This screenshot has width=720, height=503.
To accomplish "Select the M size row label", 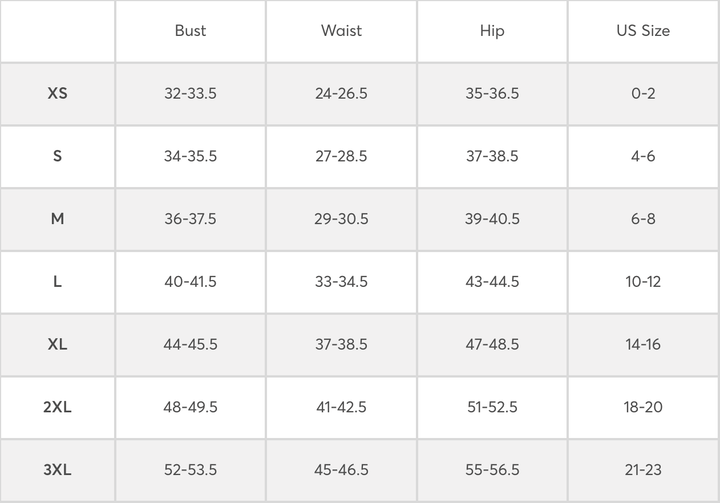I will click(x=57, y=219).
